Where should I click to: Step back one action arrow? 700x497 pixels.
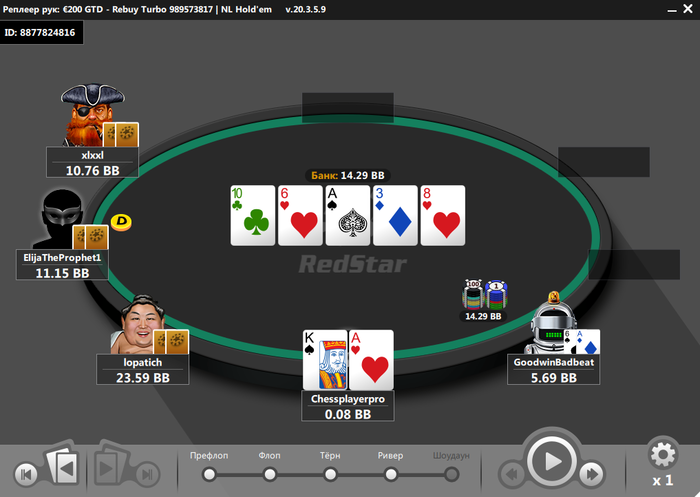point(512,474)
